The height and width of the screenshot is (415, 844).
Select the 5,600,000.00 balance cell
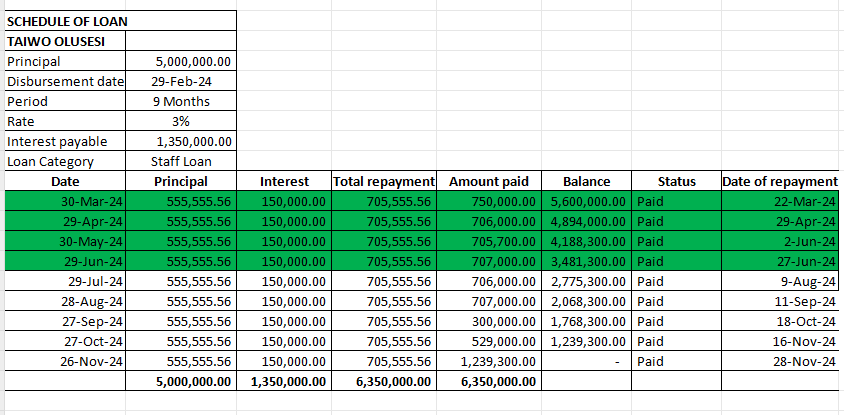pos(587,201)
